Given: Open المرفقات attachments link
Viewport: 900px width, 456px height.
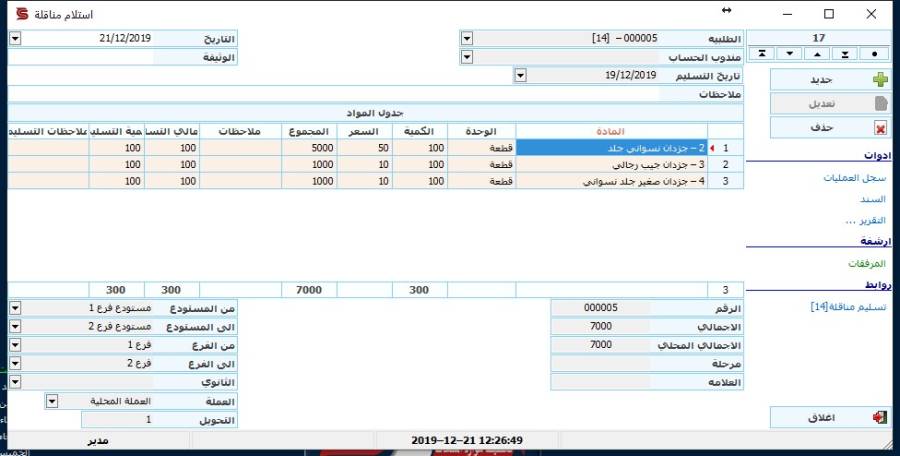Looking at the screenshot, I should (867, 264).
